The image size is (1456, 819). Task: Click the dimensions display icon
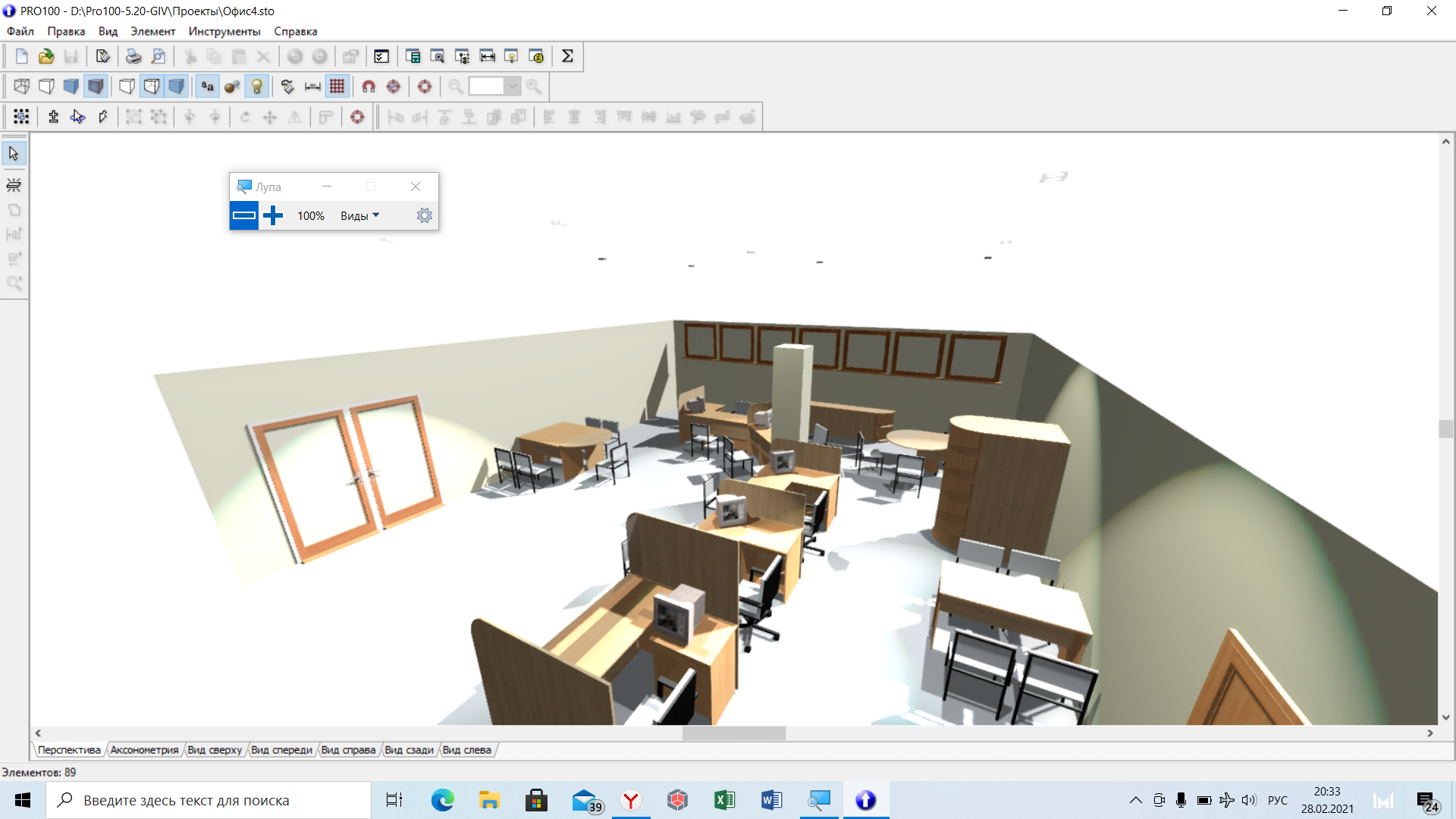[x=312, y=86]
